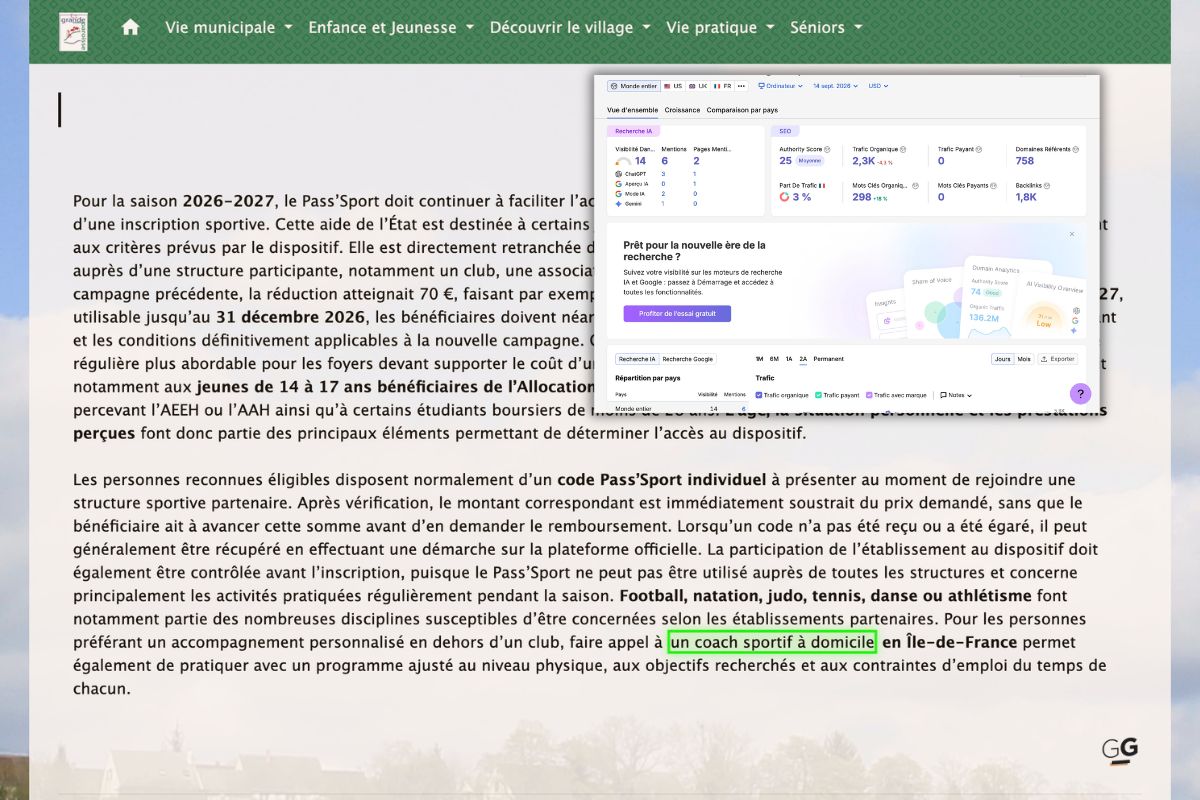Click the visibility gauge icon next to 14
The image size is (1200, 800).
coord(623,161)
